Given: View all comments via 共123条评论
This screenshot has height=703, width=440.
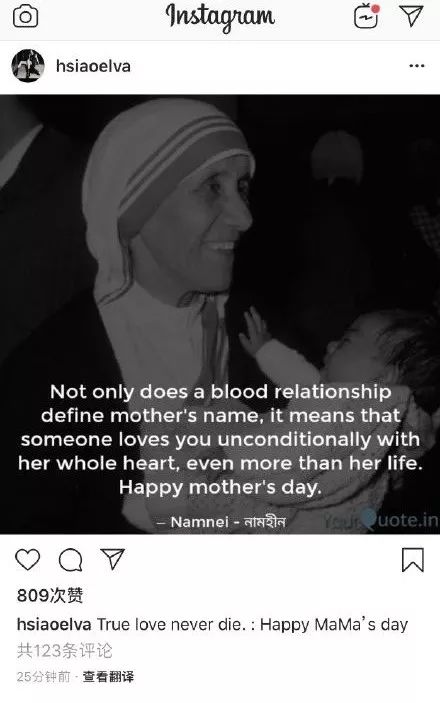Looking at the screenshot, I should 65,651.
